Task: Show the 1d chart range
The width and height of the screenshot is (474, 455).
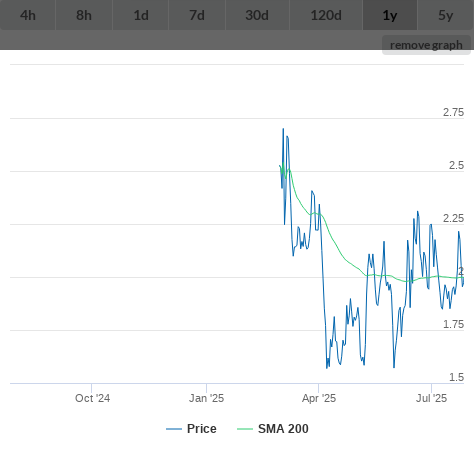Action: pos(141,15)
